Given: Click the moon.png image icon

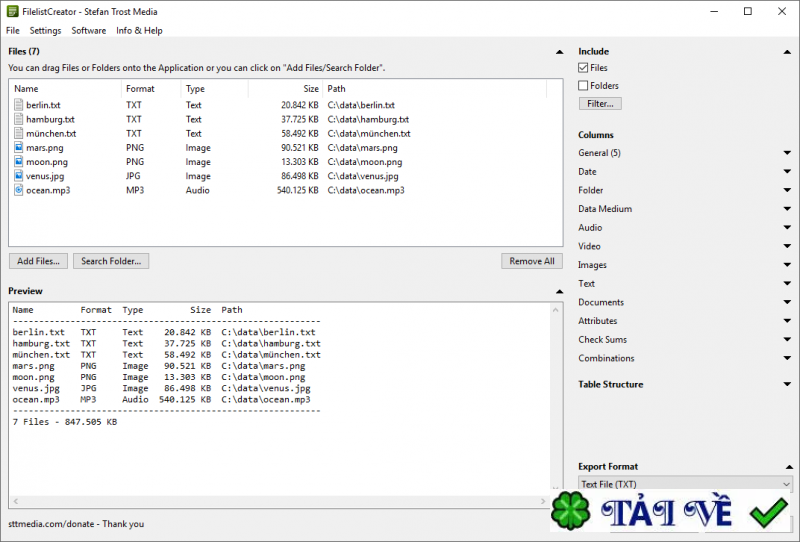Looking at the screenshot, I should click(x=18, y=162).
